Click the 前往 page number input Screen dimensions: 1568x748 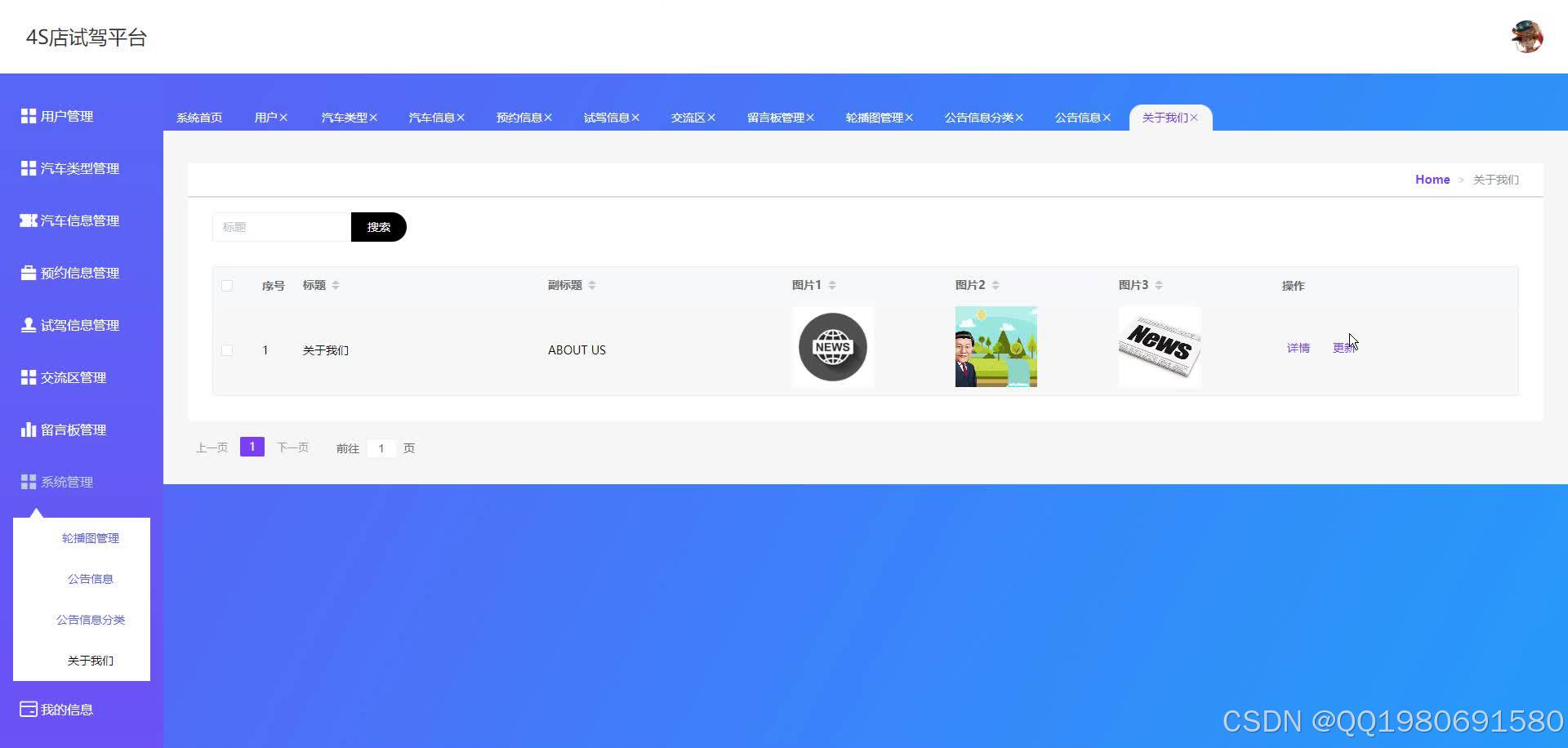381,448
